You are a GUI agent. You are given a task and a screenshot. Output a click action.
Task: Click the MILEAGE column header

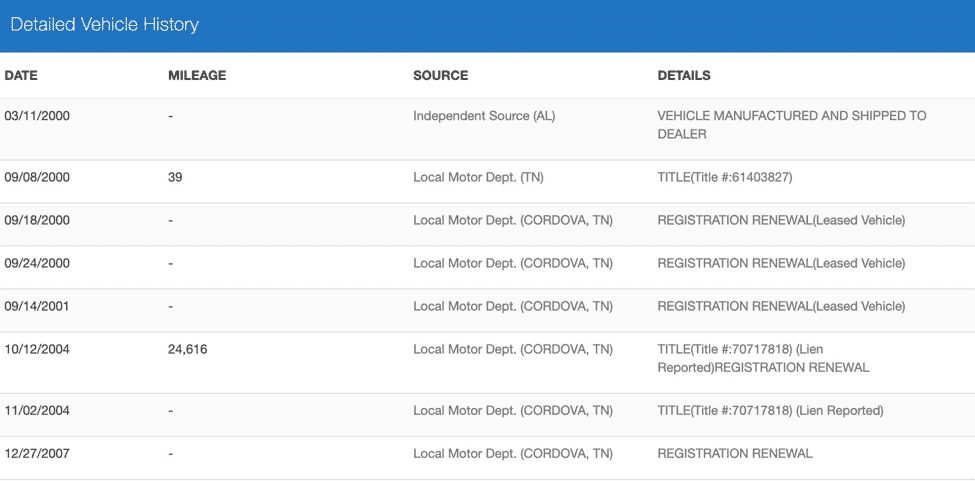(x=197, y=75)
